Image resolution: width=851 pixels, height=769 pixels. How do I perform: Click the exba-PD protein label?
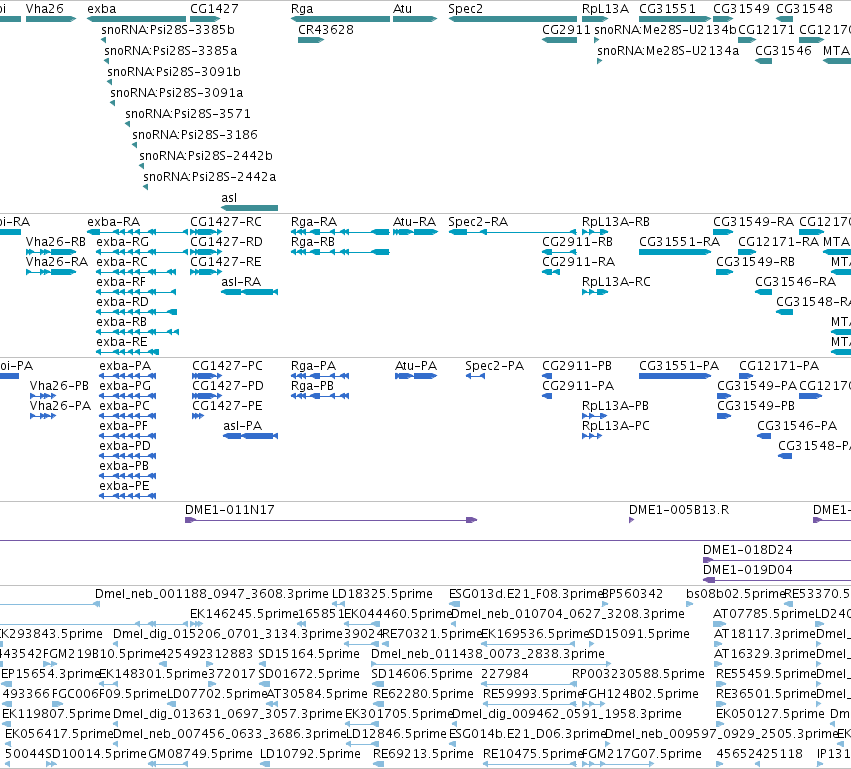coord(125,446)
